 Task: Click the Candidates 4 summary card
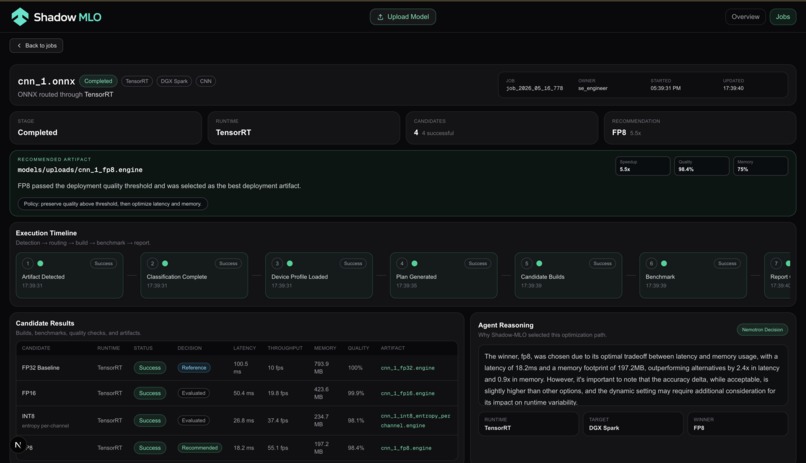(502, 127)
